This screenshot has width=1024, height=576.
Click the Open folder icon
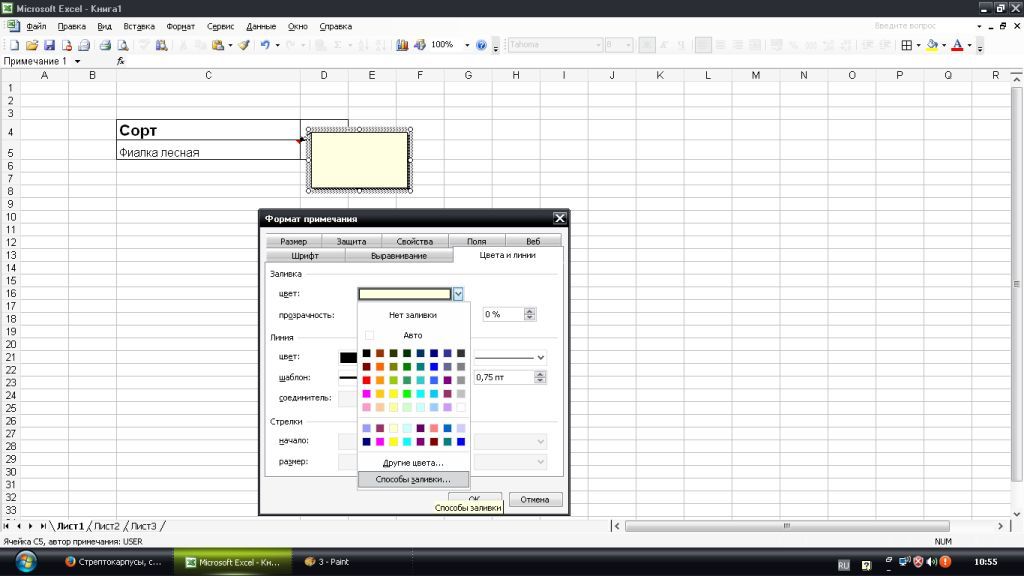[32, 45]
